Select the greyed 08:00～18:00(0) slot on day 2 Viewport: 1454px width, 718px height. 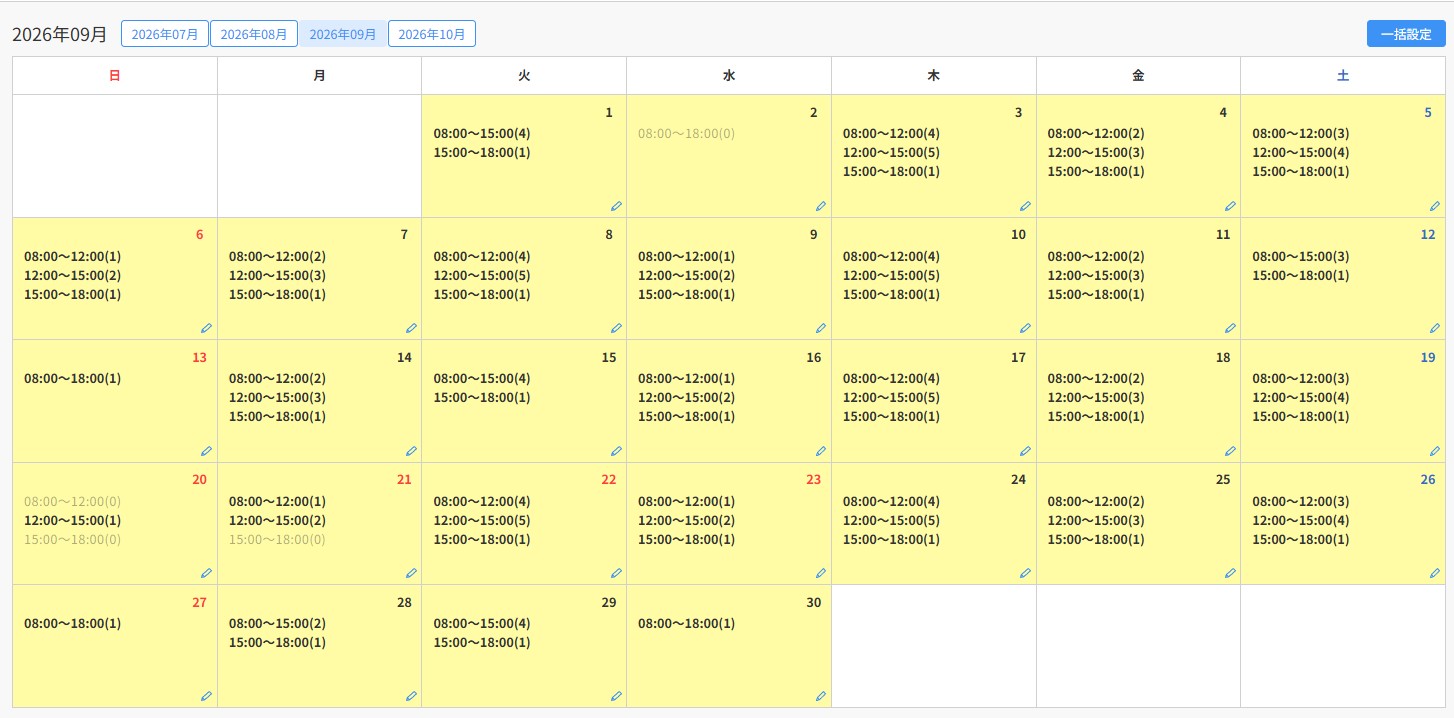pyautogui.click(x=687, y=134)
